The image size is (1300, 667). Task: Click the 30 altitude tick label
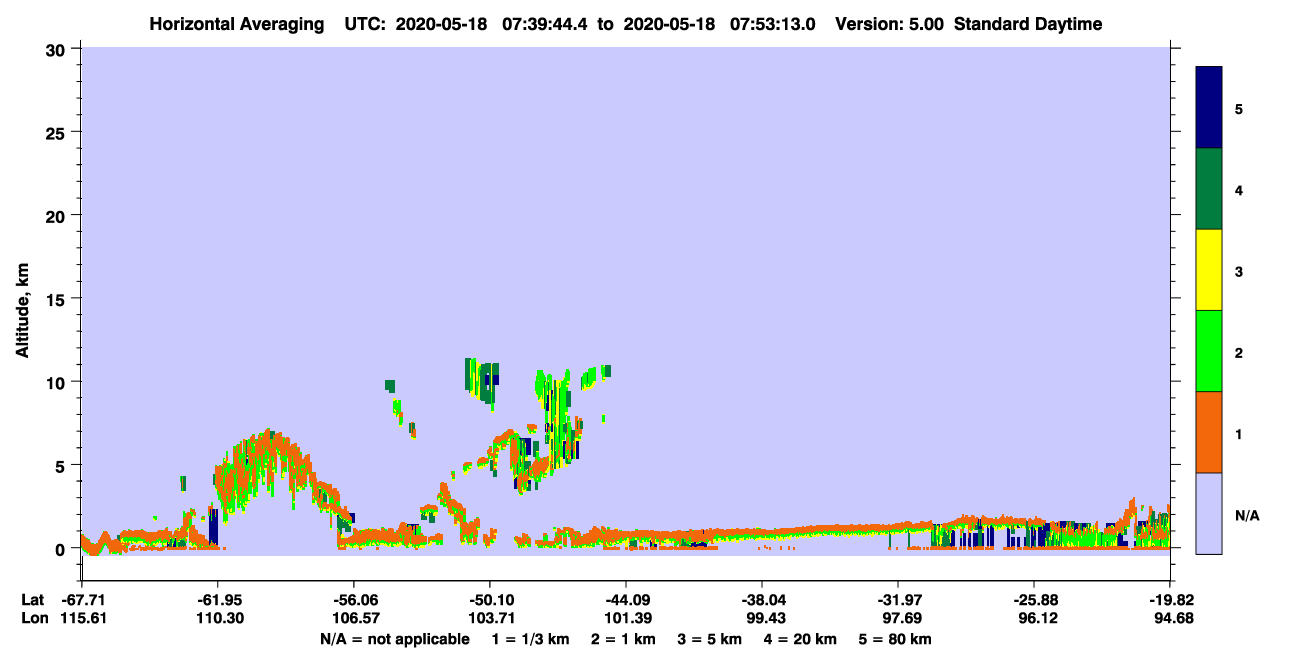coord(58,48)
